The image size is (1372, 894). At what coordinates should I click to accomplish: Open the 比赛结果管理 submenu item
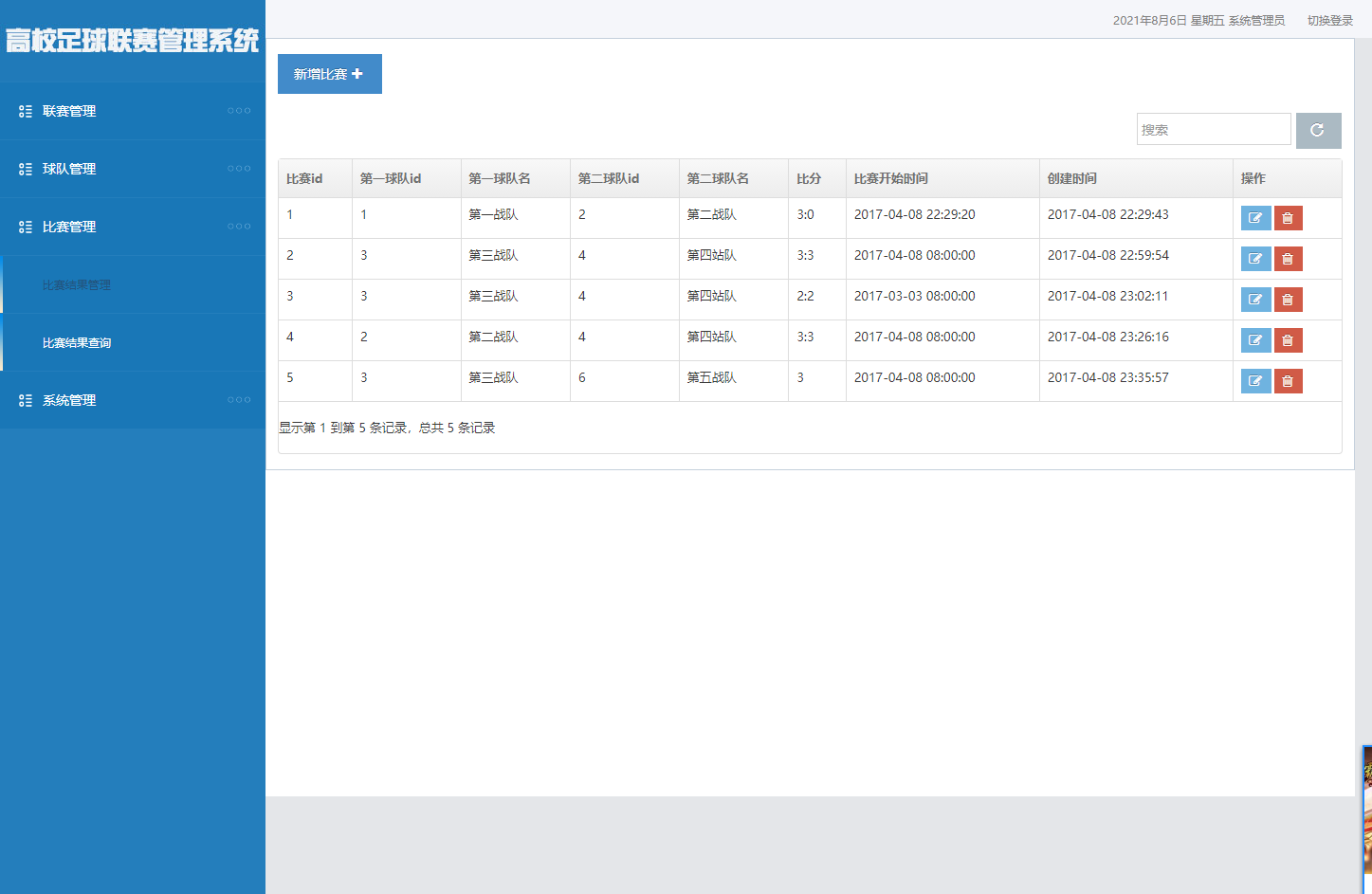pyautogui.click(x=77, y=285)
